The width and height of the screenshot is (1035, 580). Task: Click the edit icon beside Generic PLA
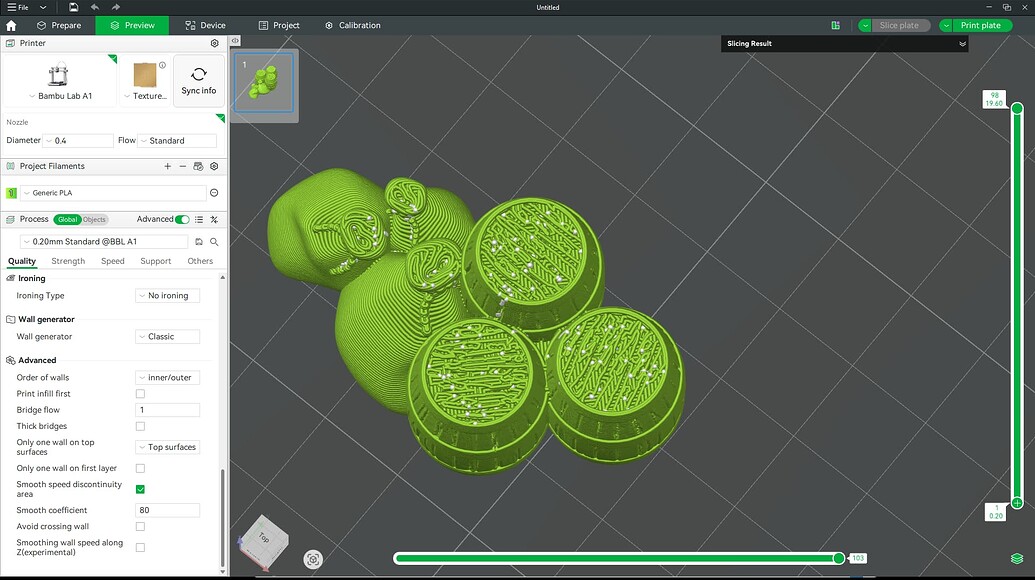pyautogui.click(x=214, y=193)
